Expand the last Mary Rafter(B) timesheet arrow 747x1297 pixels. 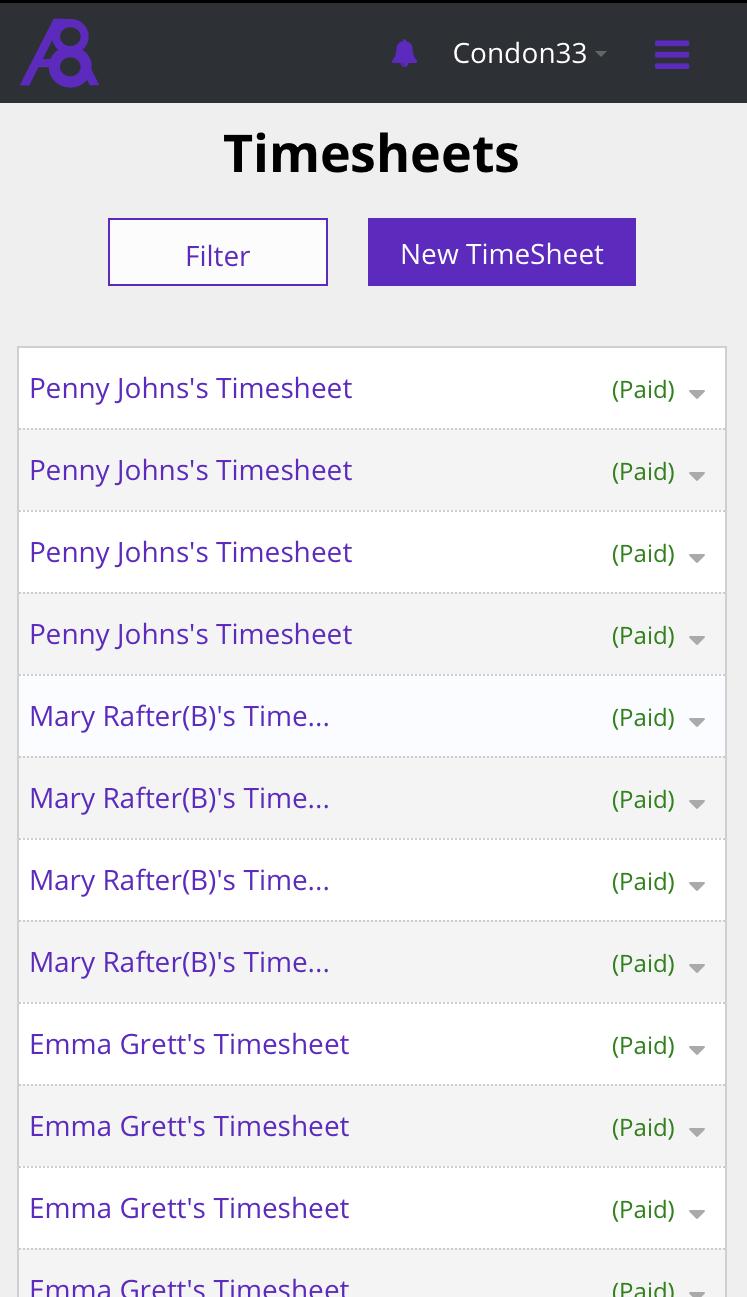click(697, 967)
